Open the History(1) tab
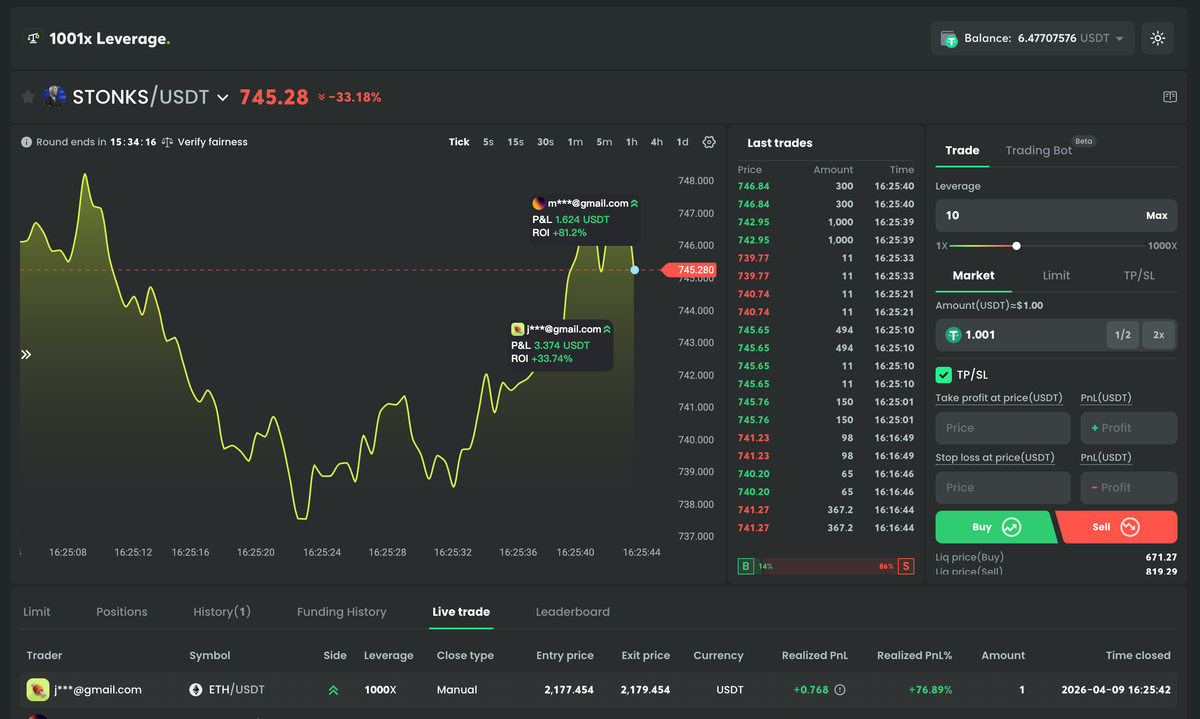Screen dimensions: 1200x719 coord(222,612)
